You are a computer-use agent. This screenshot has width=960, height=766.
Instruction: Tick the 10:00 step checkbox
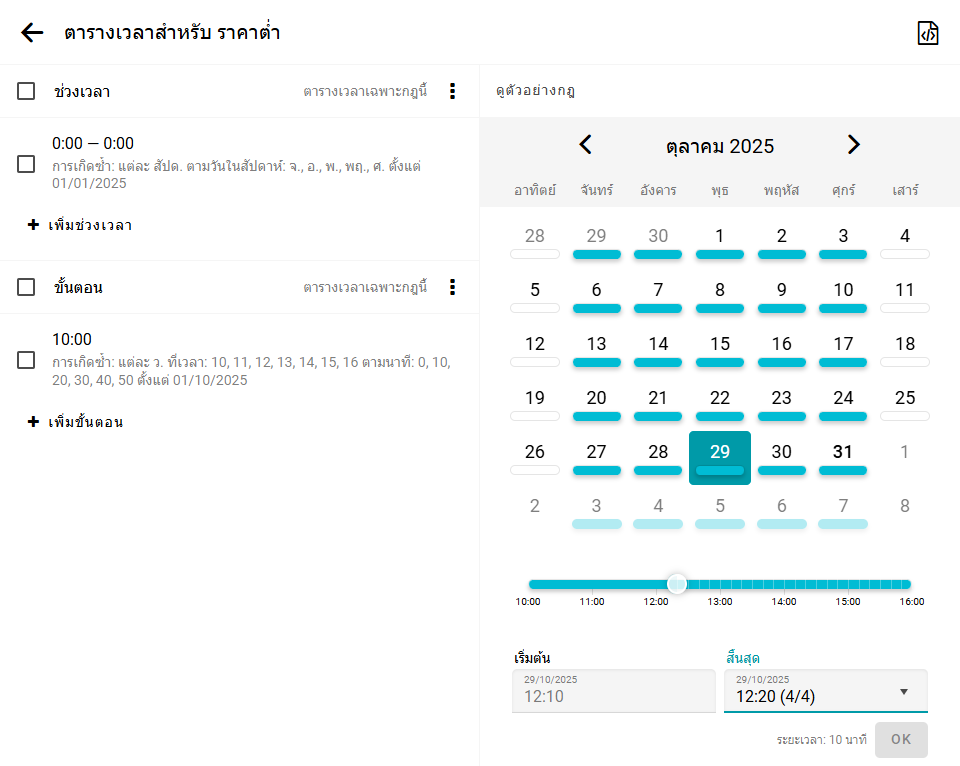(x=27, y=360)
